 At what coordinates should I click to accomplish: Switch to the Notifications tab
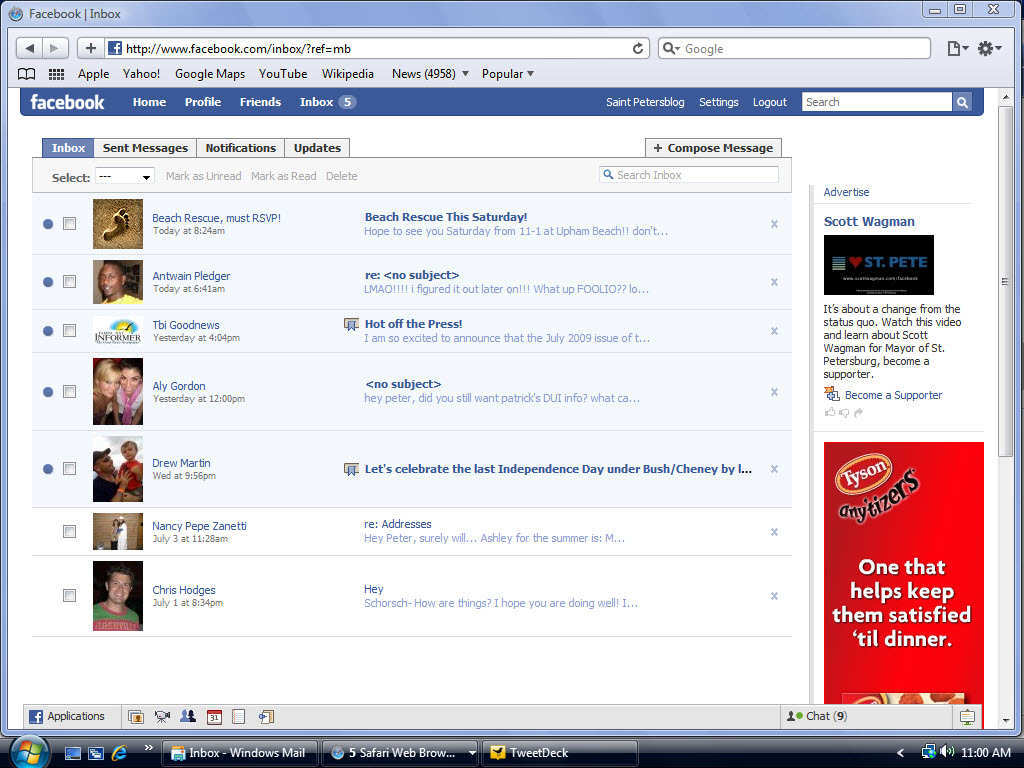(240, 147)
